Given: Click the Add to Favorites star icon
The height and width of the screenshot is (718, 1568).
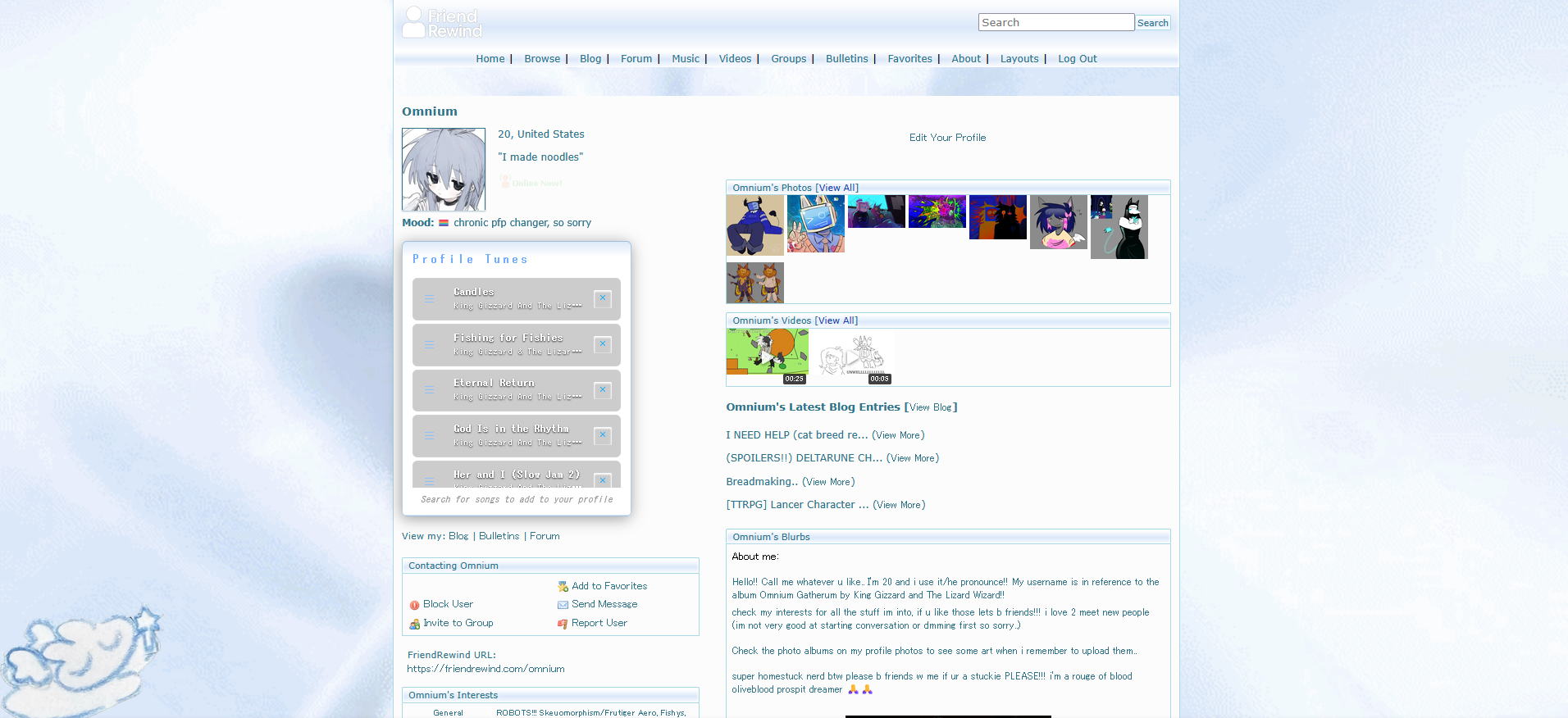Looking at the screenshot, I should (x=563, y=587).
